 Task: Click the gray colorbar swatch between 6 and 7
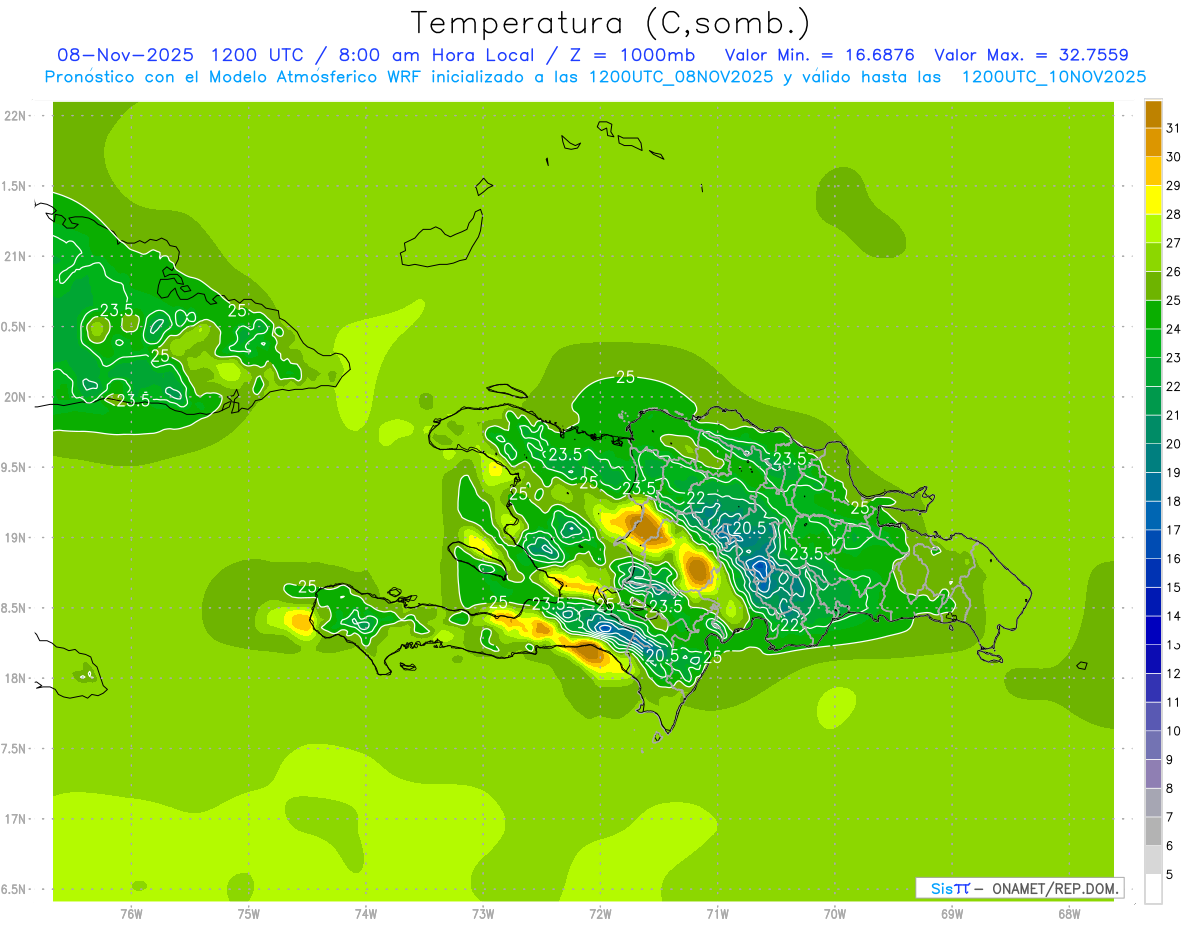point(1154,832)
